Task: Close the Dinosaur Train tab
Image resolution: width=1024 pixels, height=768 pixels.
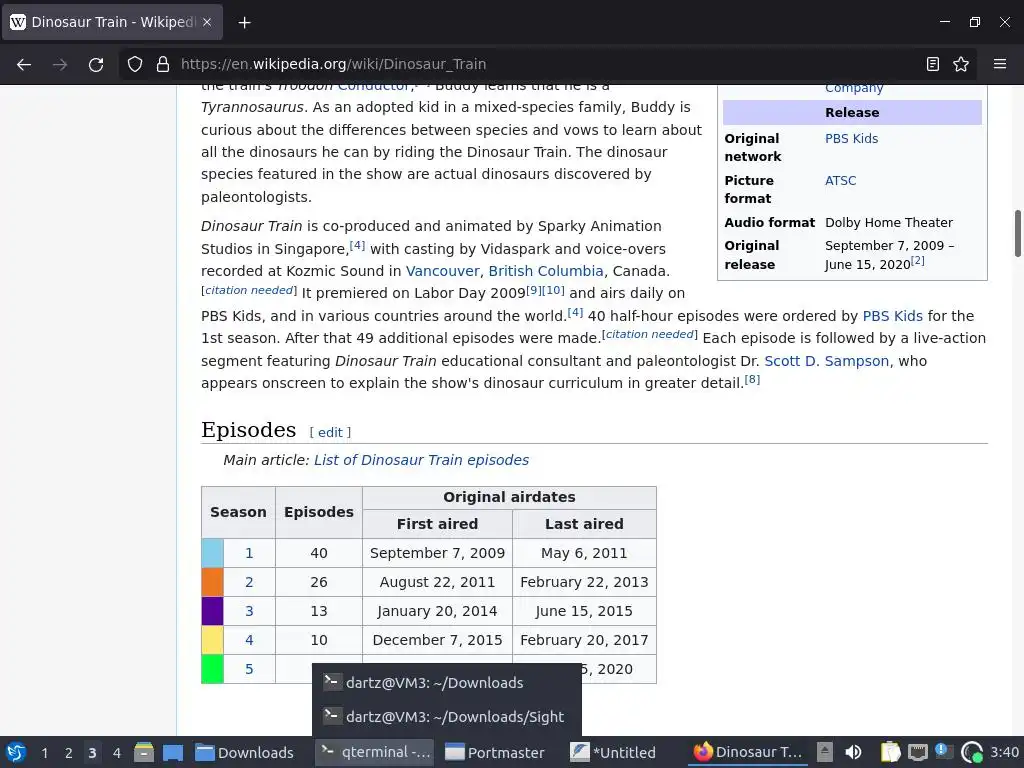Action: point(207,22)
